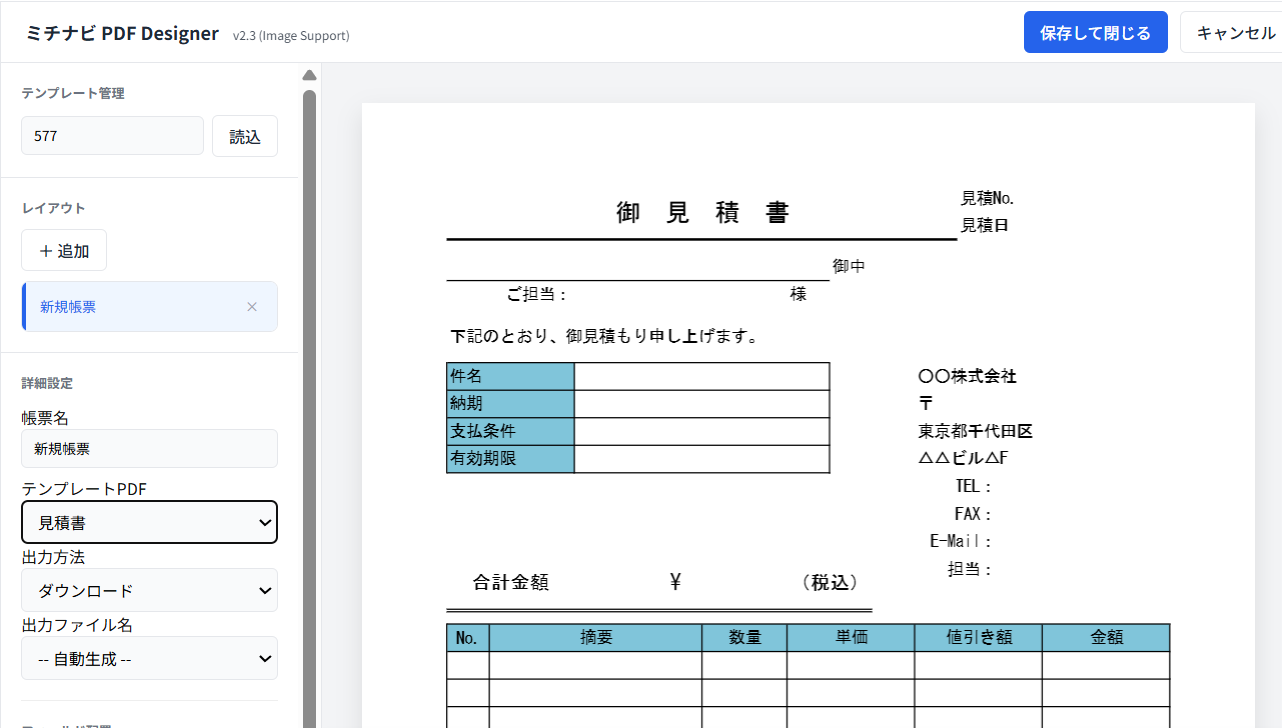Click the 見積No. label in preview
The image size is (1282, 728).
(988, 198)
